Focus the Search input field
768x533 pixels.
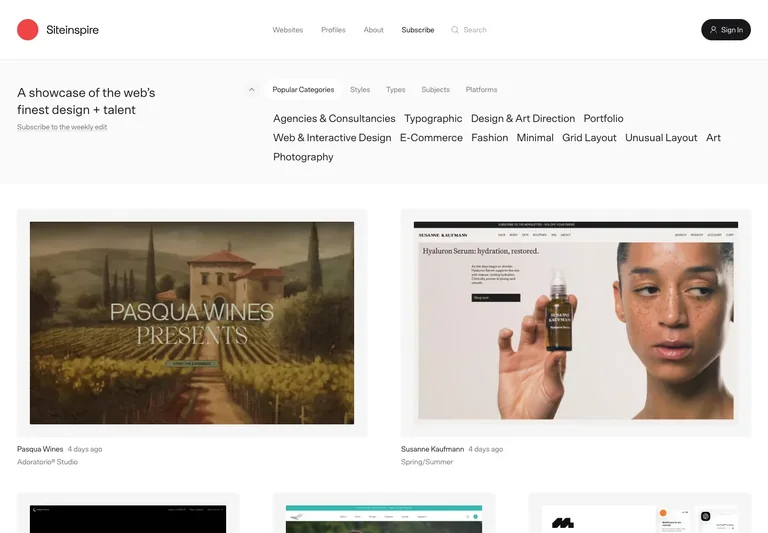click(x=475, y=30)
